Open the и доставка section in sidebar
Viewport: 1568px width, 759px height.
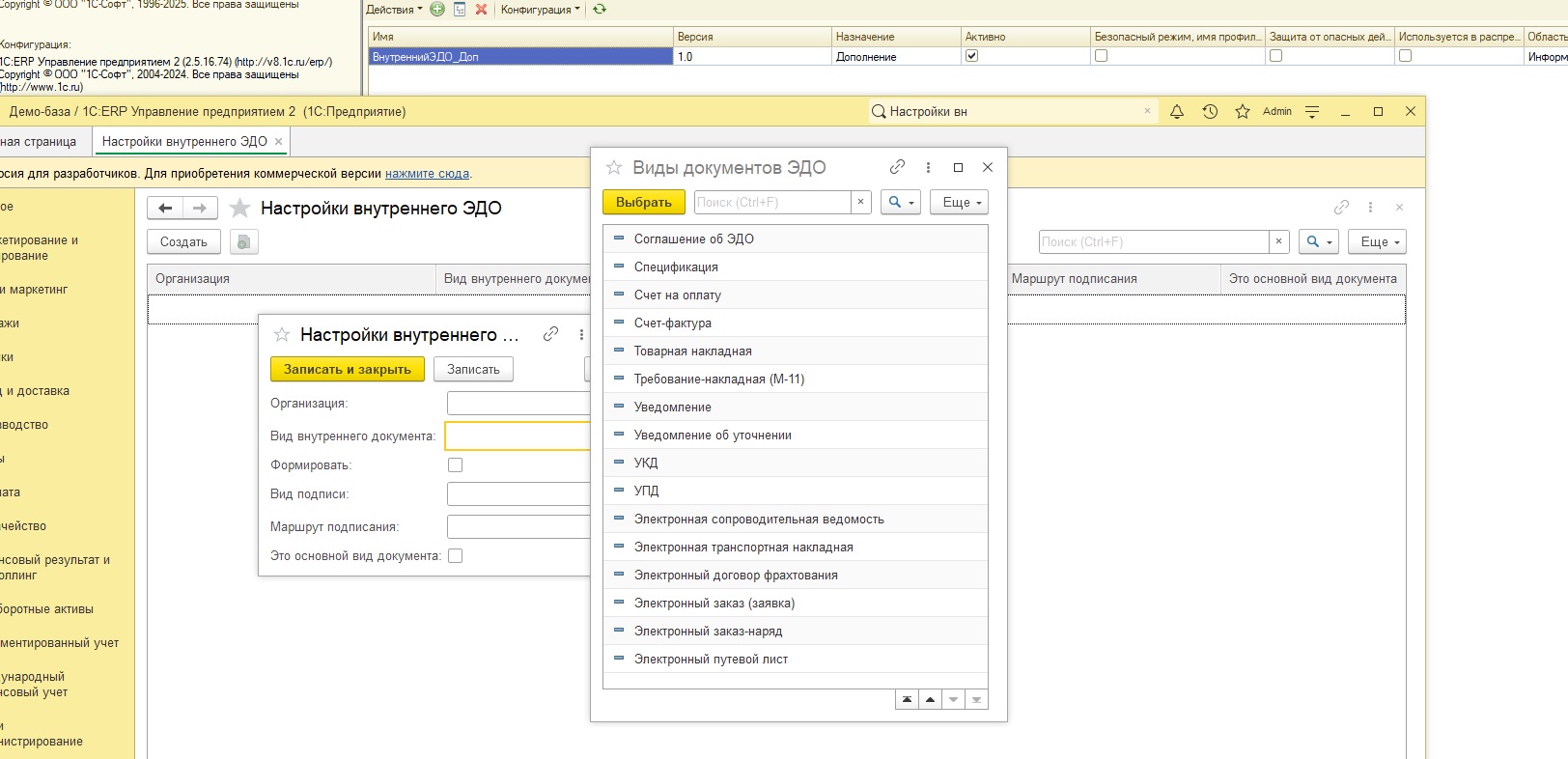[x=35, y=391]
